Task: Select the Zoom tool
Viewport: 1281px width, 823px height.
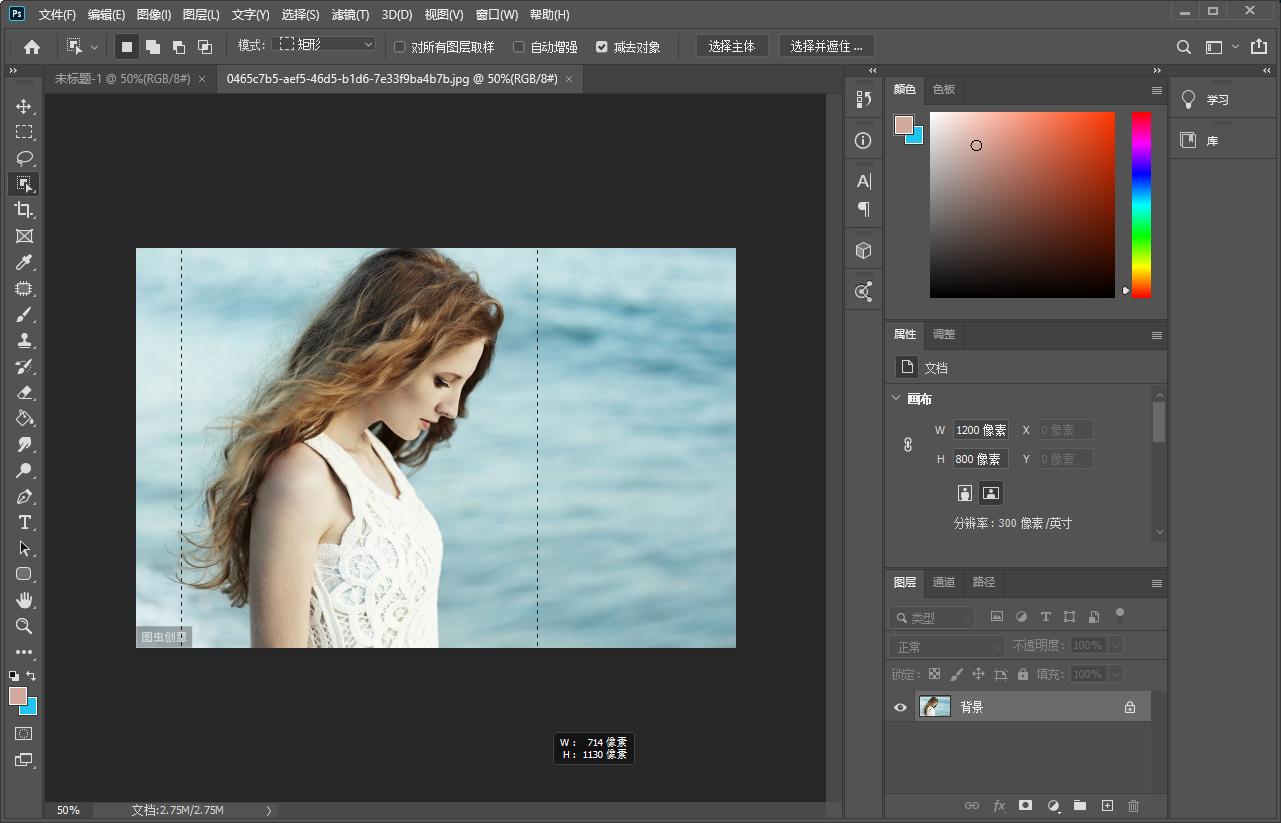Action: click(24, 626)
